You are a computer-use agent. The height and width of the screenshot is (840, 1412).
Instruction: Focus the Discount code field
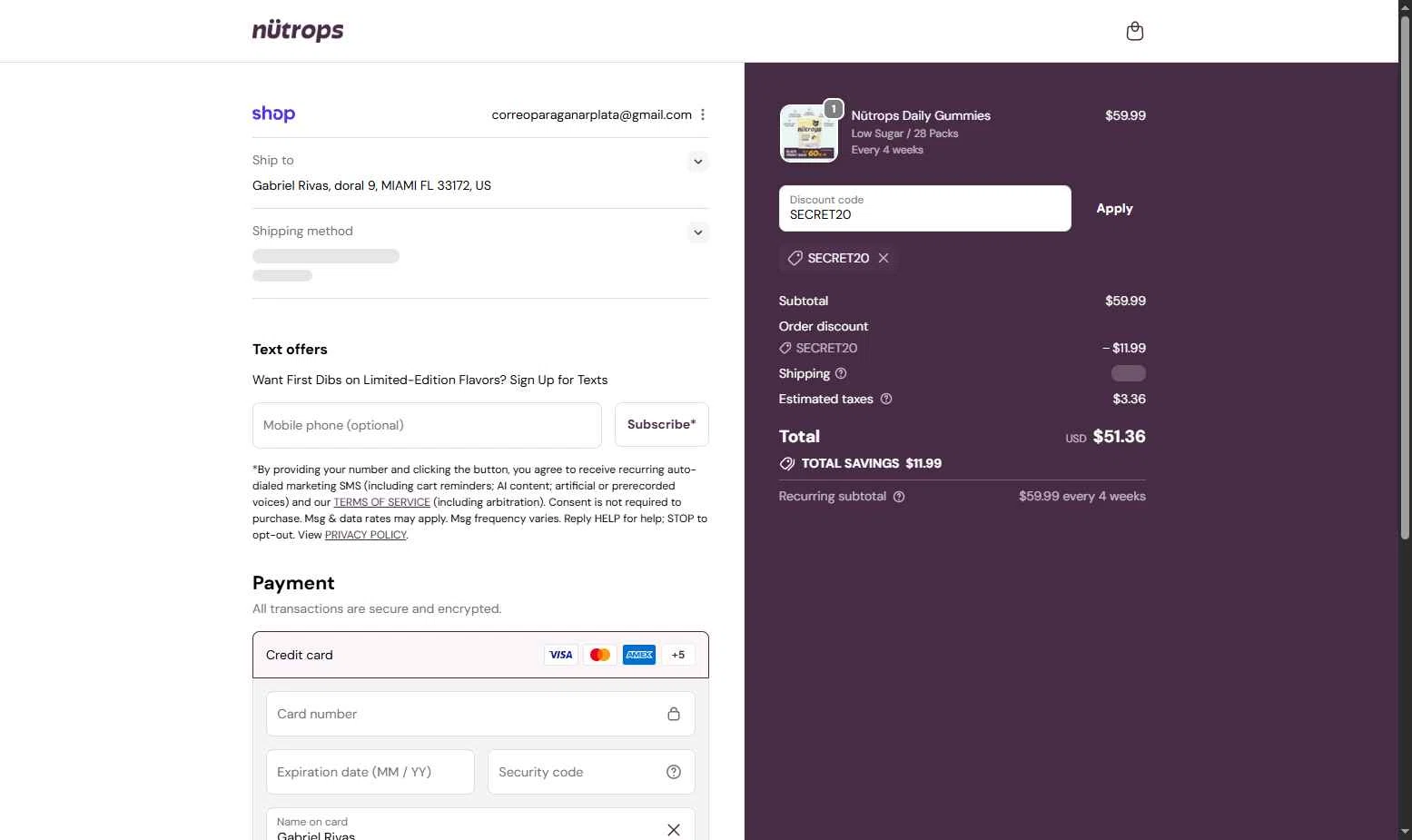point(924,208)
